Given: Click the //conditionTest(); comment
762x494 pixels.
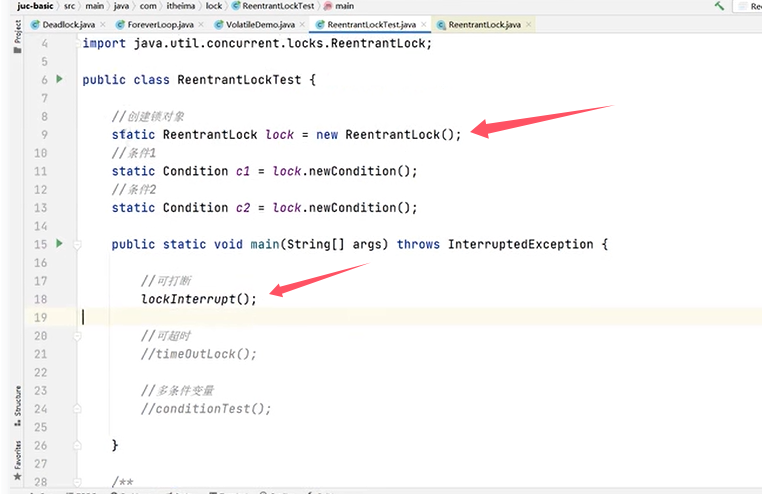Looking at the screenshot, I should [x=206, y=409].
